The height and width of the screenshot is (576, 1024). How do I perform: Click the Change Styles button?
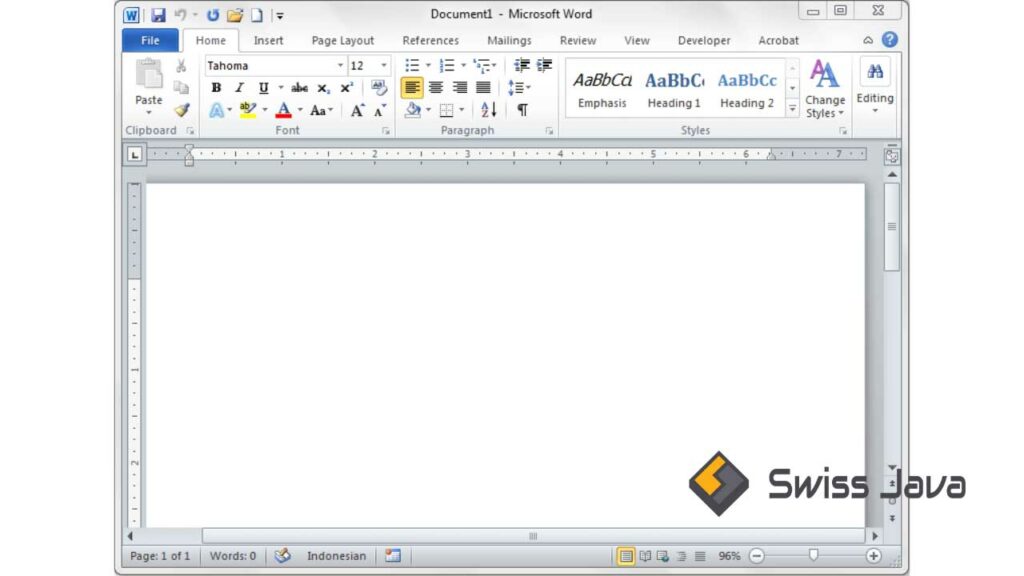coord(824,95)
